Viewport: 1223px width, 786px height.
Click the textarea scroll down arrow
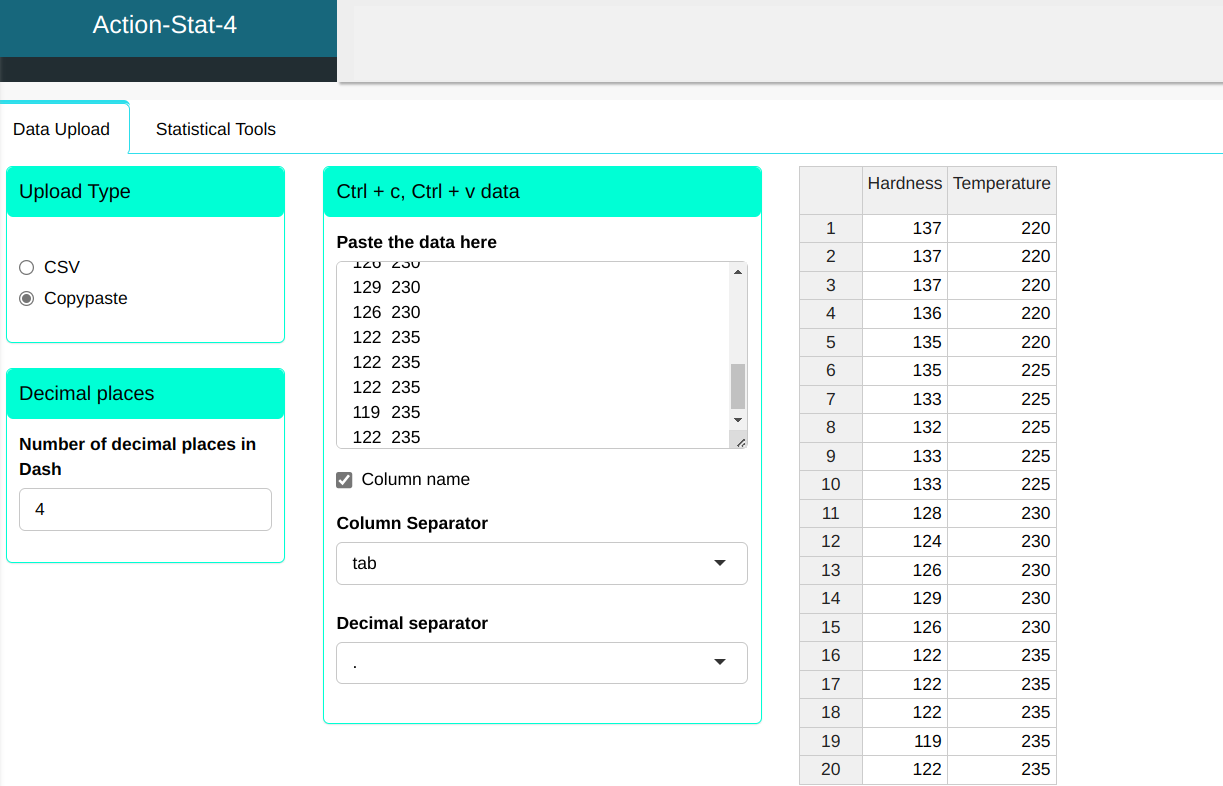(x=738, y=420)
